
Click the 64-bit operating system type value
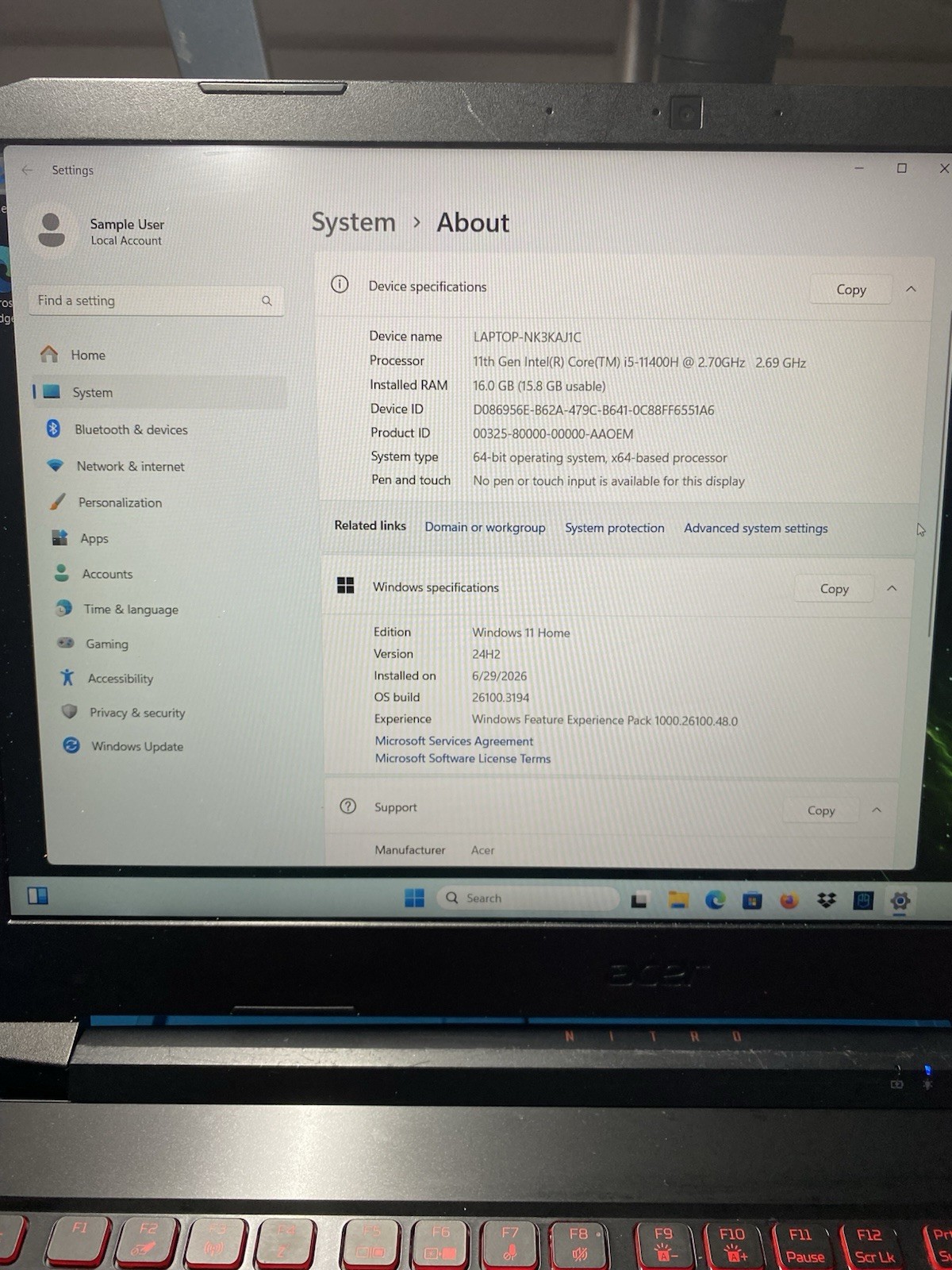(x=600, y=458)
